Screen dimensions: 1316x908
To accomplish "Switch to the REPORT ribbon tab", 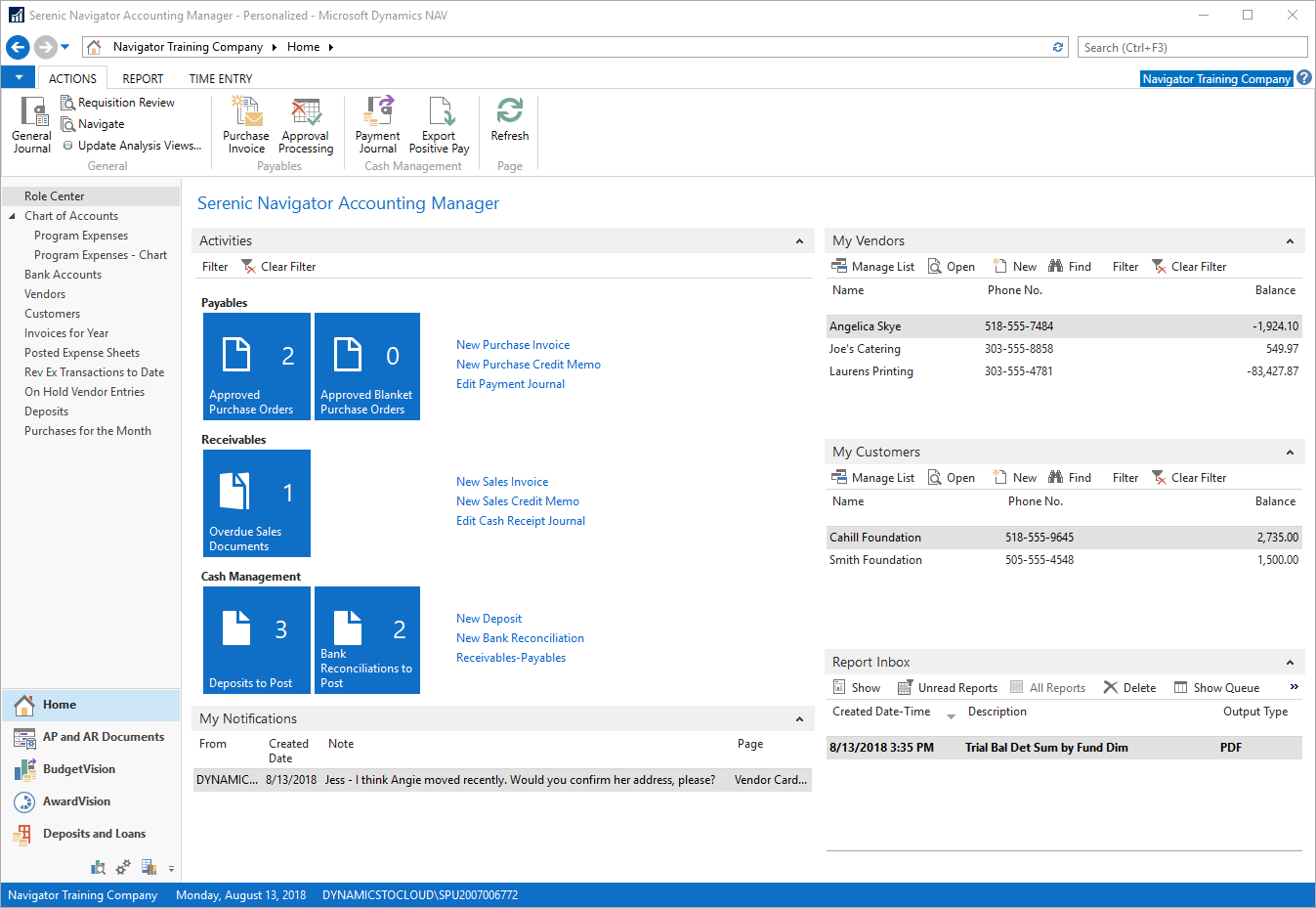I will pyautogui.click(x=143, y=79).
